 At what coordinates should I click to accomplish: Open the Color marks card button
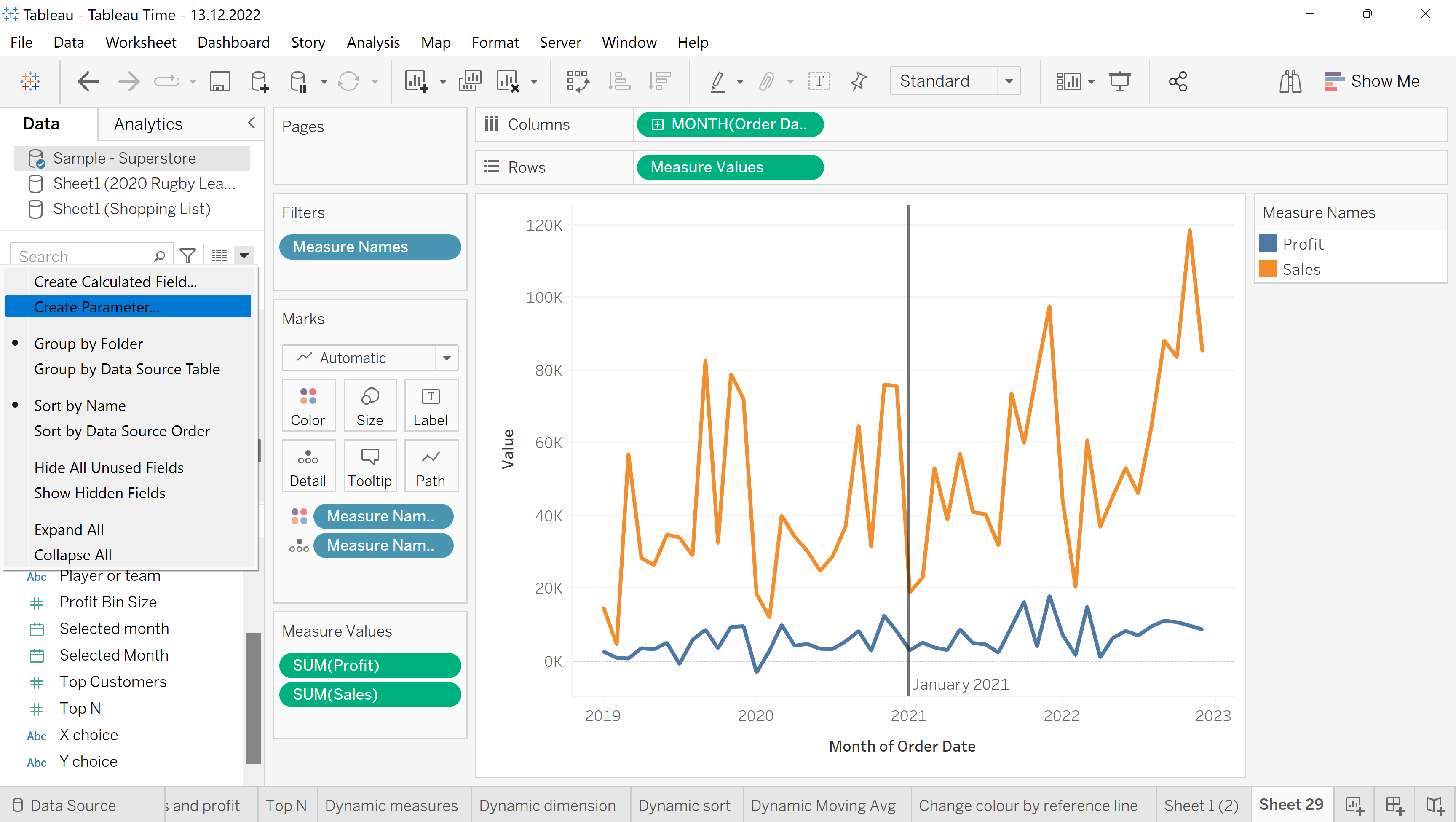click(x=308, y=405)
